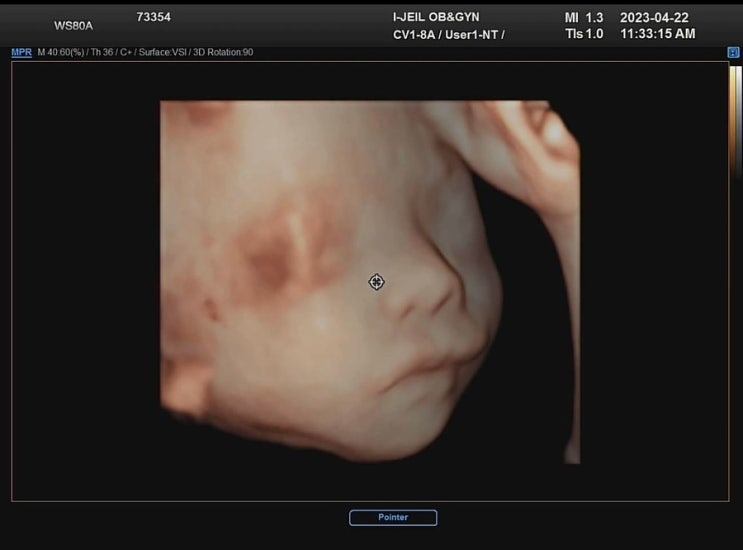
Task: Click the Th 36 threshold value
Action: click(x=98, y=52)
